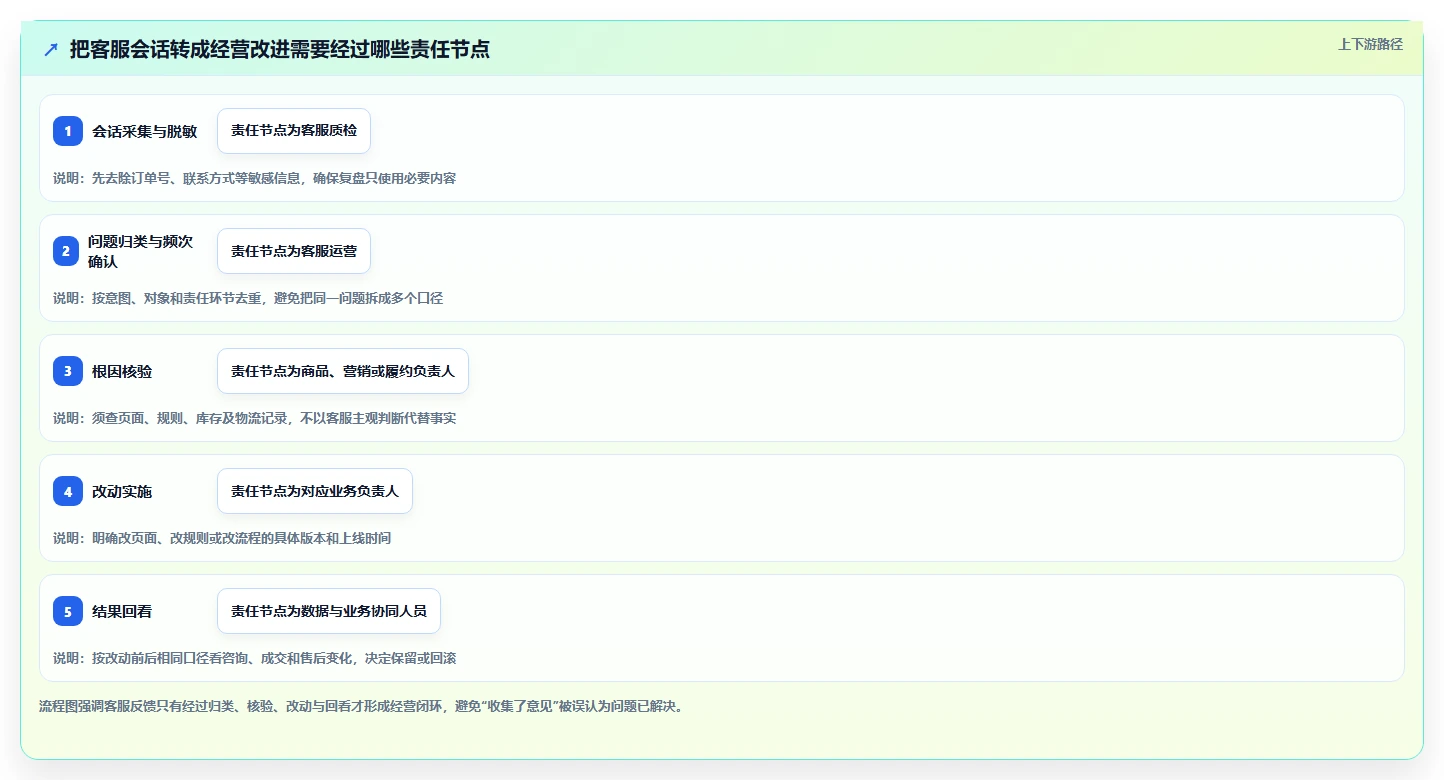Select the 责任节点为商品、营销或履约负责人 tag
The image size is (1444, 780).
[343, 371]
